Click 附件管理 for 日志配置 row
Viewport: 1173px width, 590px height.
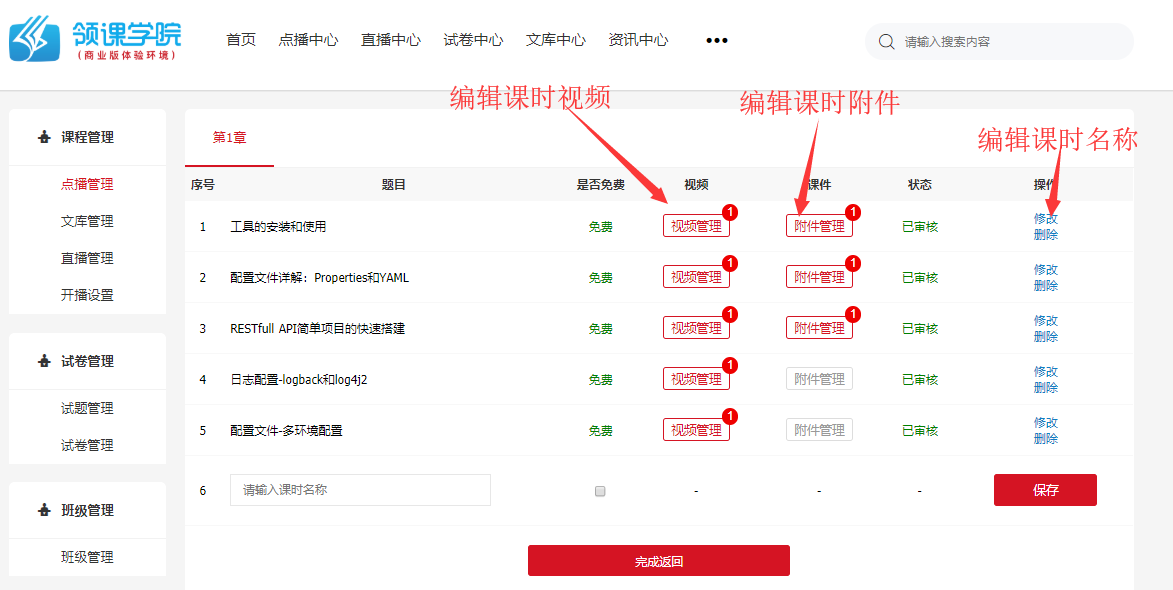(819, 379)
